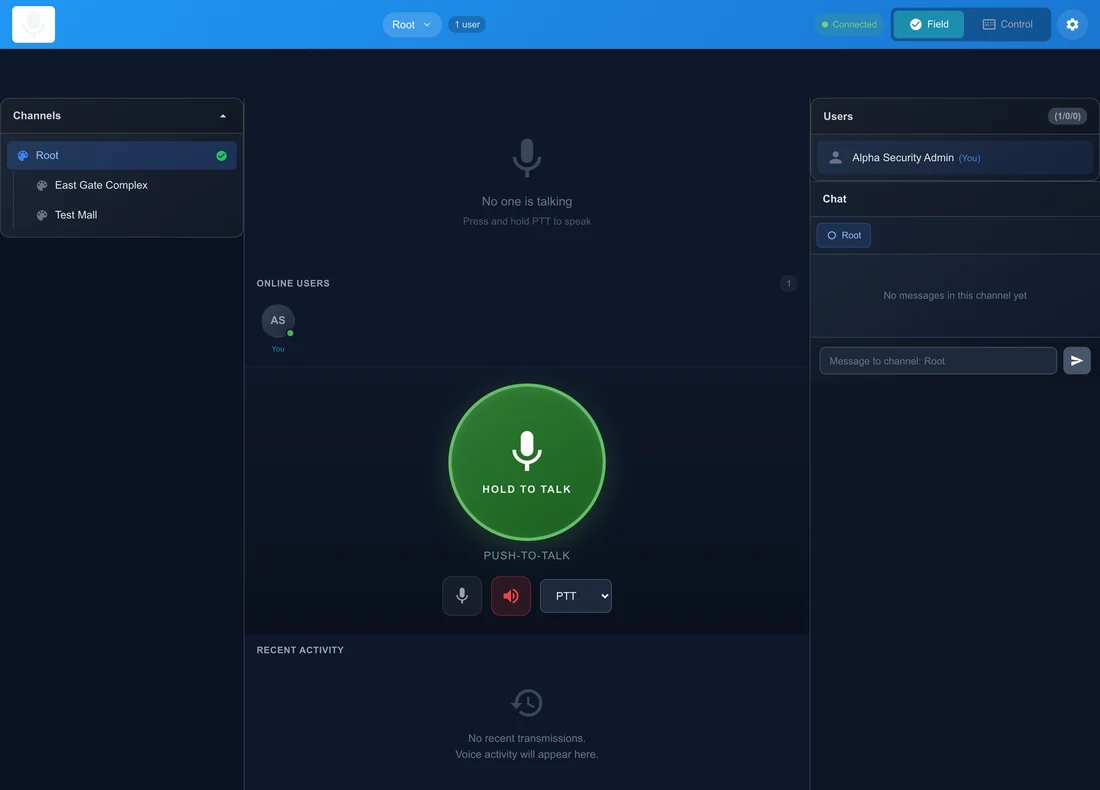
Task: Click the Alpha Security Admin user row
Action: click(955, 158)
